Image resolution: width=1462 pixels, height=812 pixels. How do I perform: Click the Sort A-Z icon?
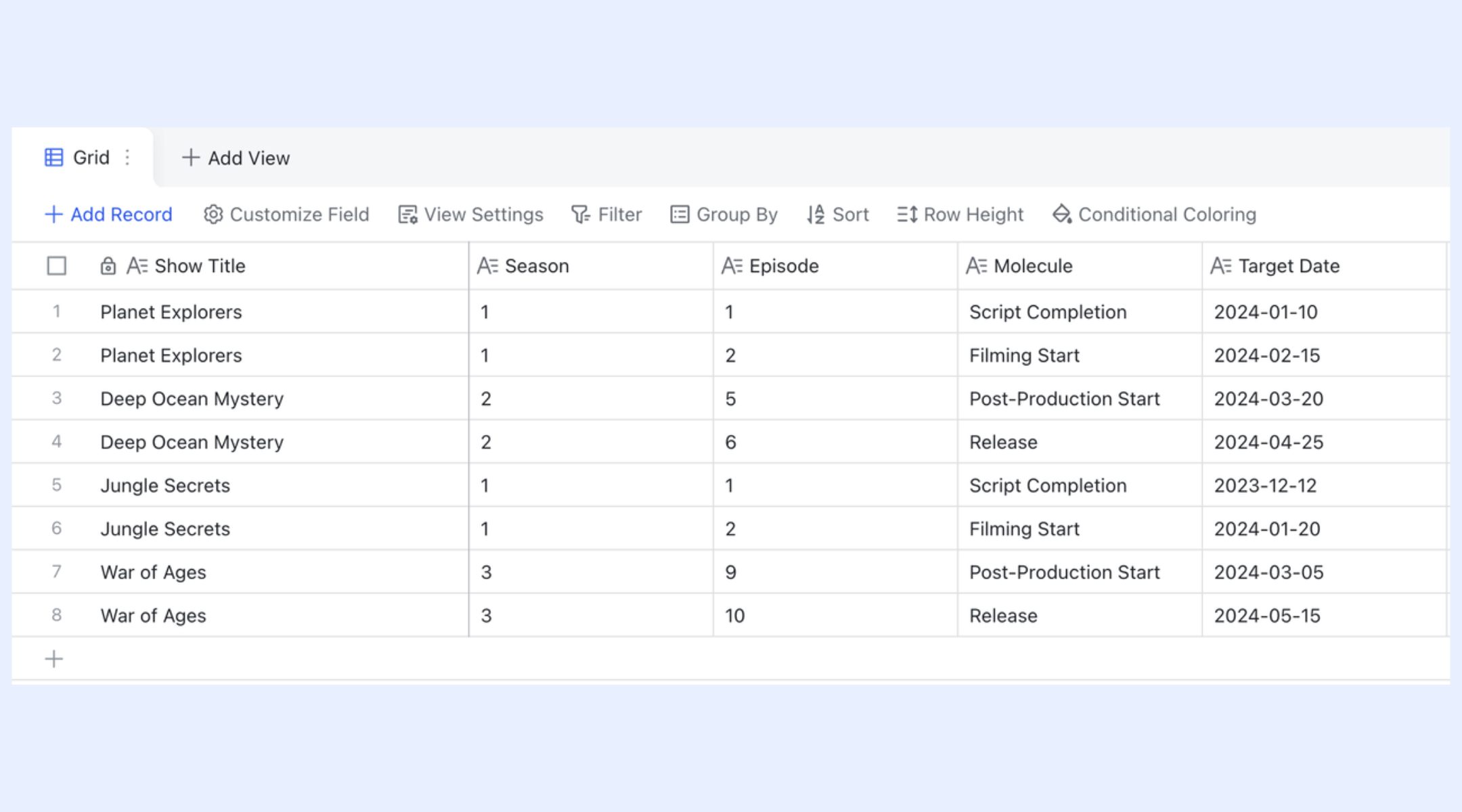click(816, 215)
